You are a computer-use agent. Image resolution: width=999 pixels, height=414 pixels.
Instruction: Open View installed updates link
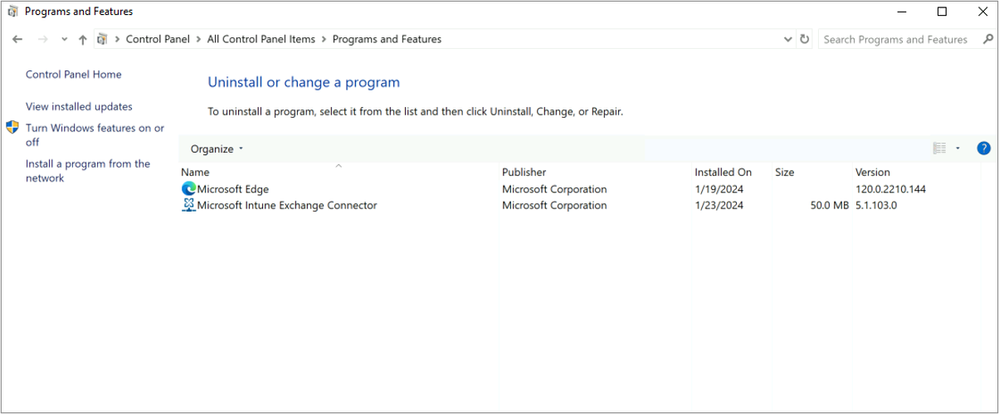coord(79,106)
